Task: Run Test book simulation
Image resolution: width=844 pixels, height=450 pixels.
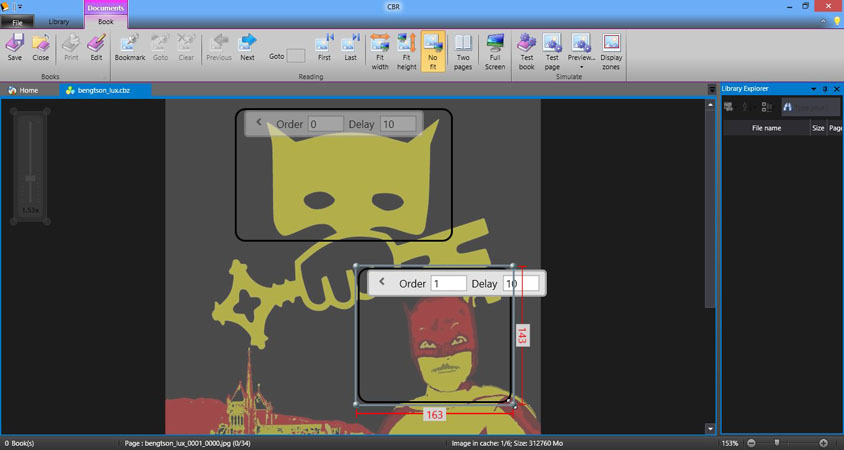Action: click(x=526, y=52)
